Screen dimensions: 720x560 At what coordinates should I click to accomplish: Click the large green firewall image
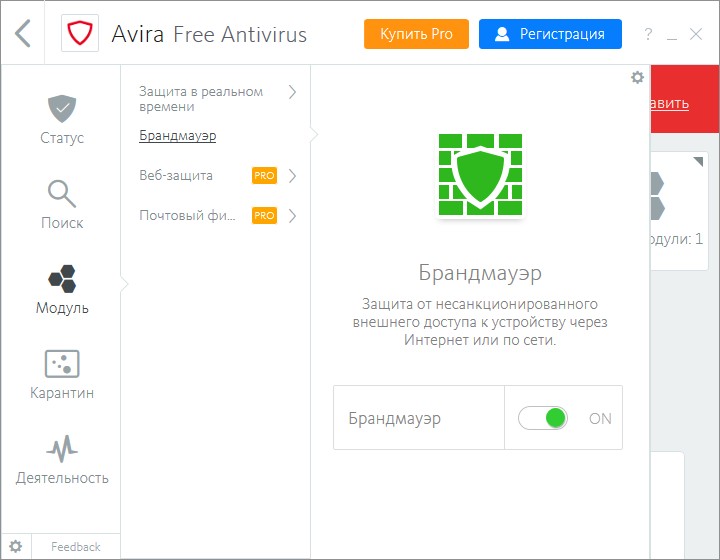480,174
